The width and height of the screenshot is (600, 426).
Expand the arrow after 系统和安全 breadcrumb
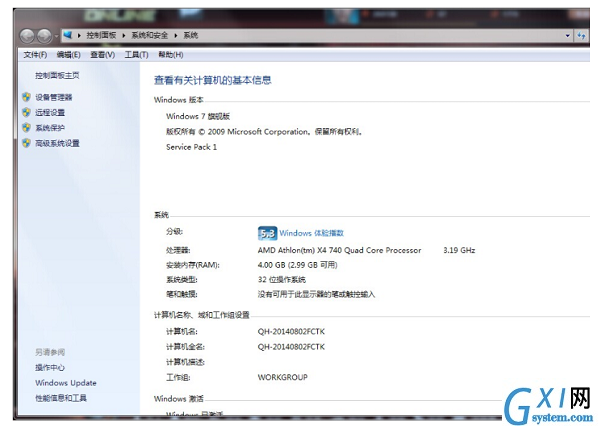(x=176, y=36)
